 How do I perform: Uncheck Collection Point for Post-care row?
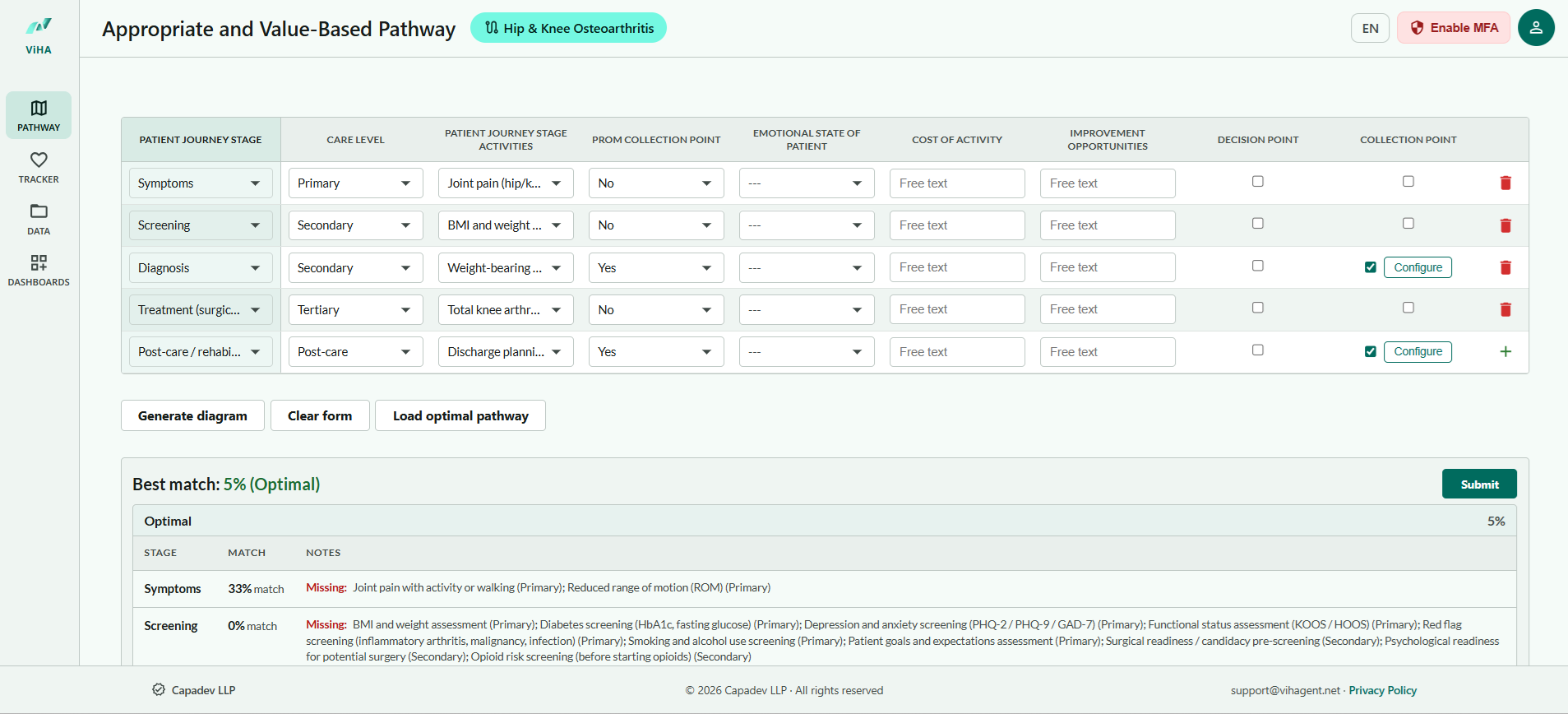click(1370, 351)
